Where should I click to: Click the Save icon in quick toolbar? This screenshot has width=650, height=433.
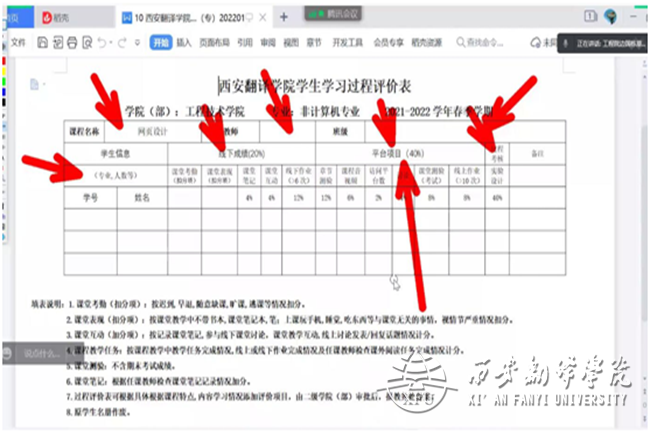click(x=42, y=42)
